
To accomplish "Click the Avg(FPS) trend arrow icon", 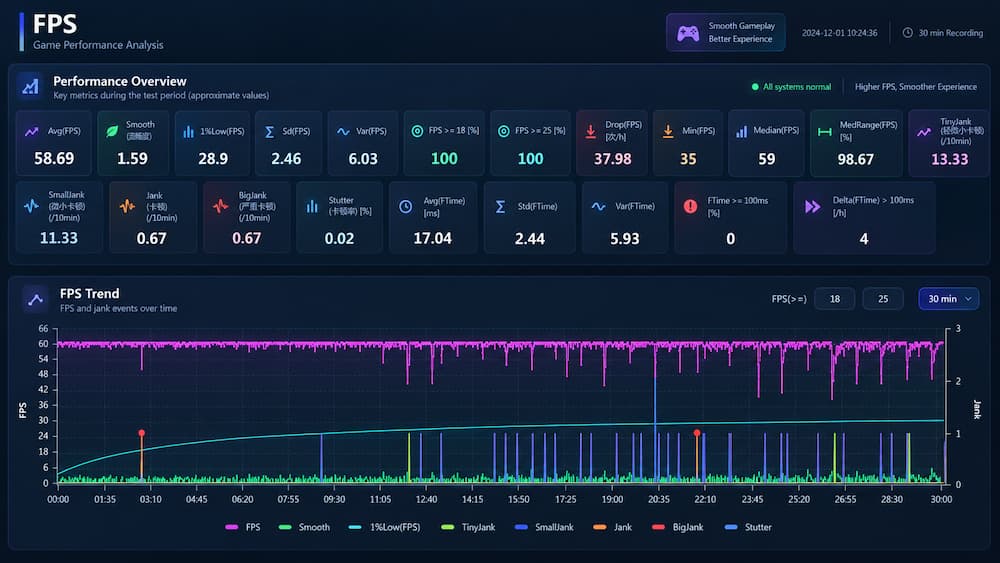I will point(31,131).
